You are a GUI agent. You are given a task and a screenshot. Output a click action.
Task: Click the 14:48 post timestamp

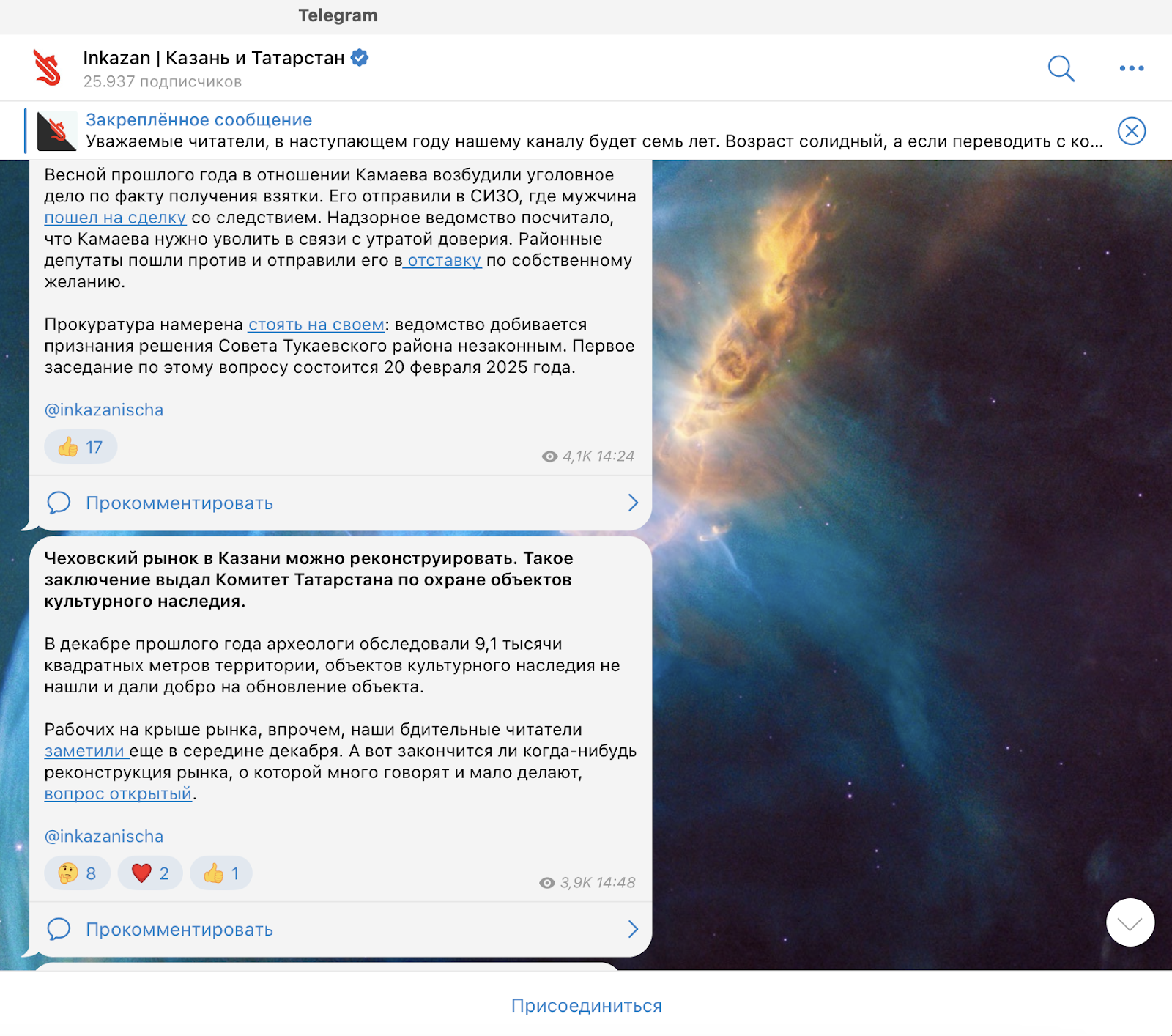click(615, 883)
